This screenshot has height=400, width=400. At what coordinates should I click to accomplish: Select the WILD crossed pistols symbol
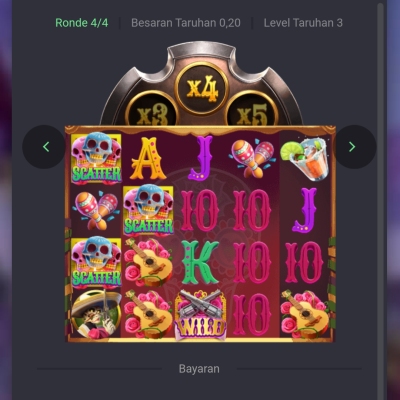200,315
